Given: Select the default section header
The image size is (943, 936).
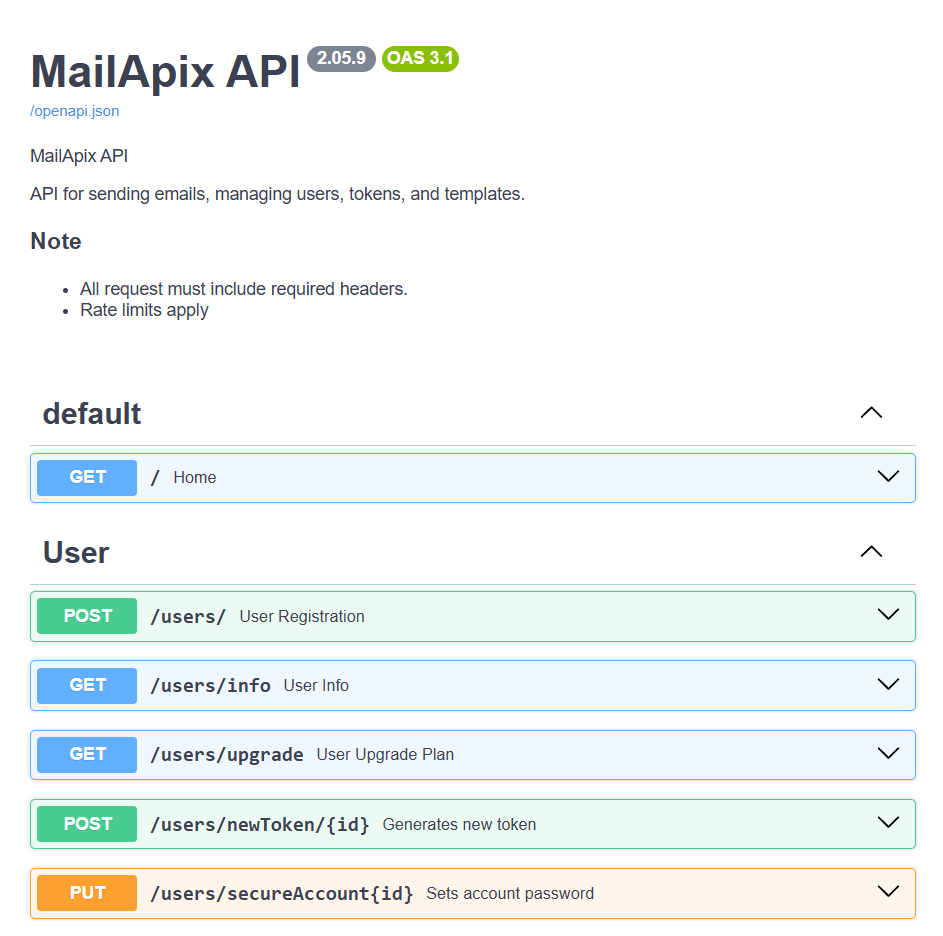Looking at the screenshot, I should point(91,413).
